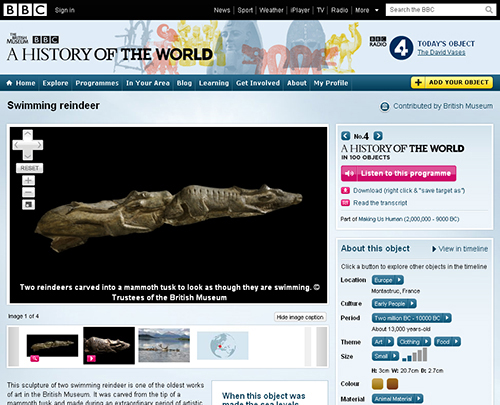Open the Explore nav tab
The width and height of the screenshot is (500, 405).
click(55, 83)
